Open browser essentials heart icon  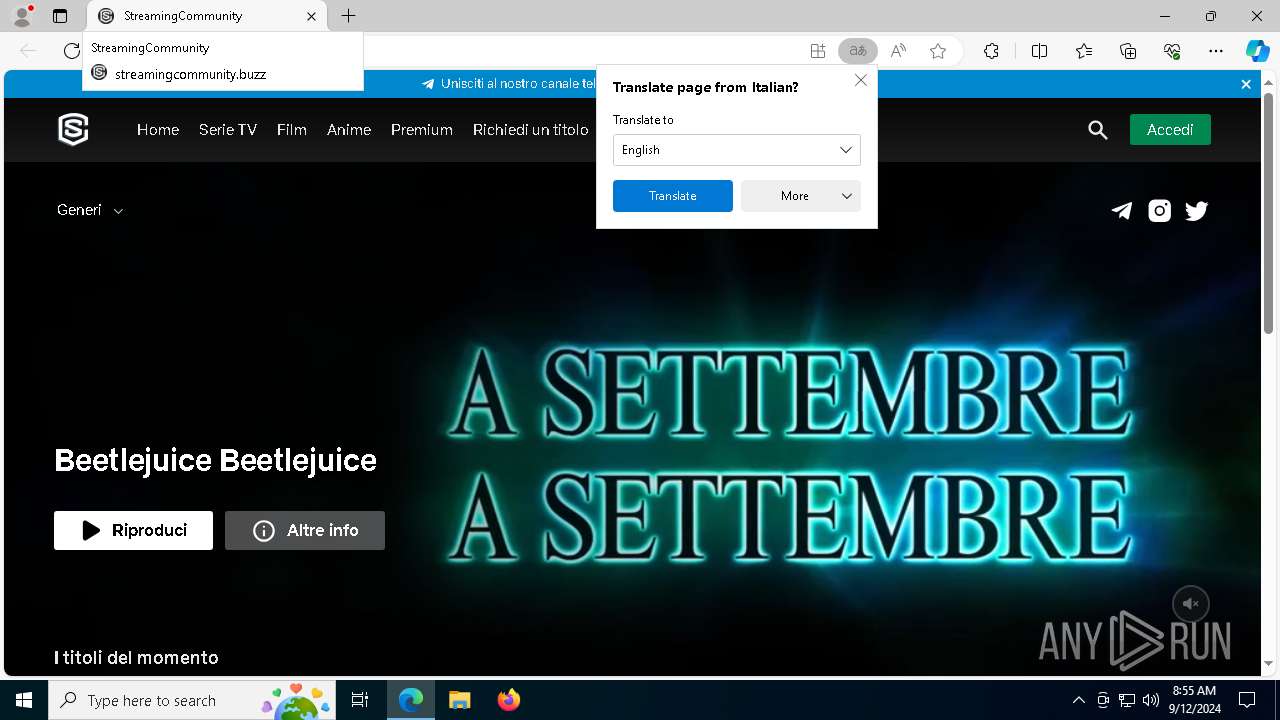coord(1172,51)
